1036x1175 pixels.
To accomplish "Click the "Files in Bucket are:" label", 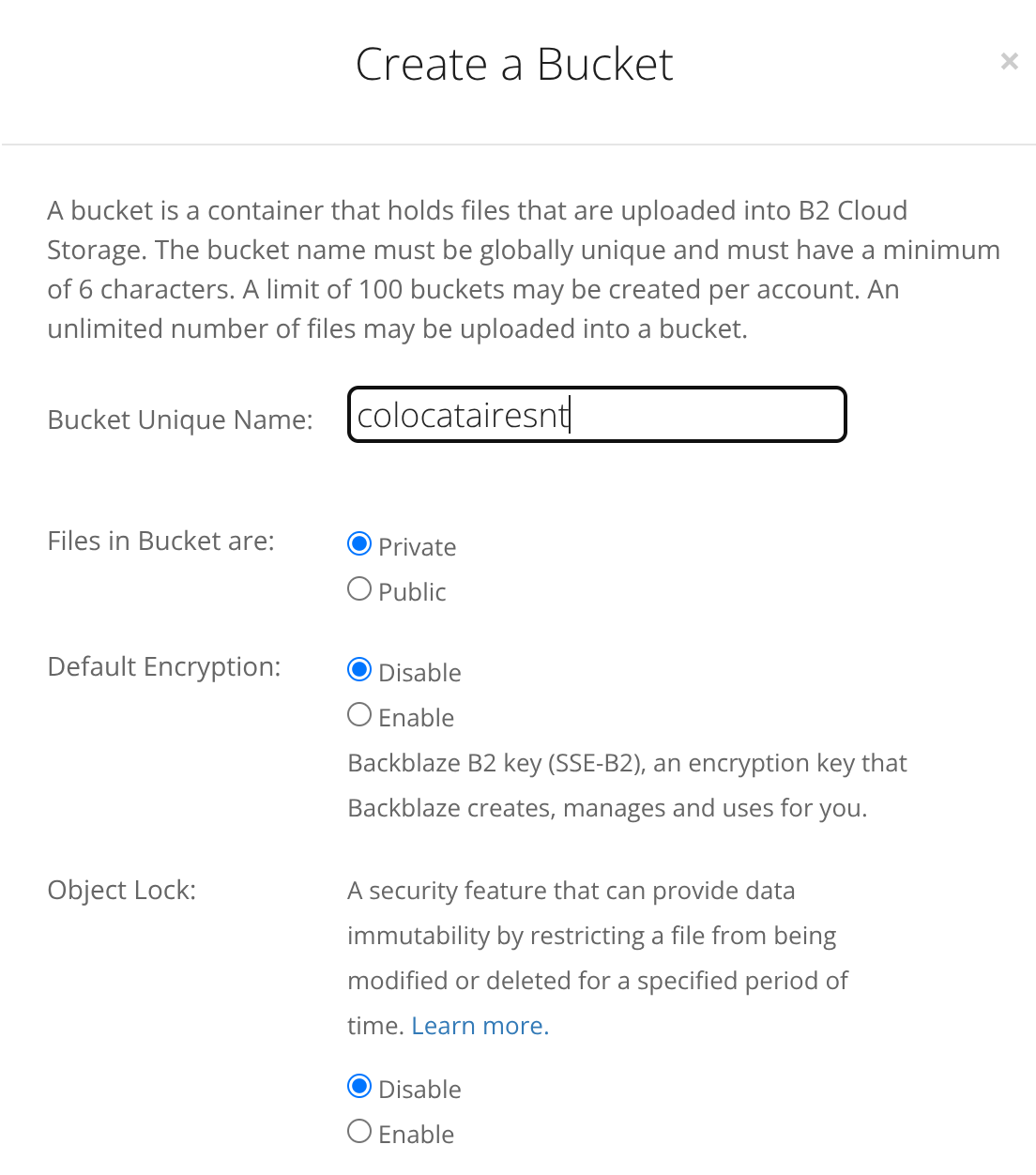I will [160, 542].
